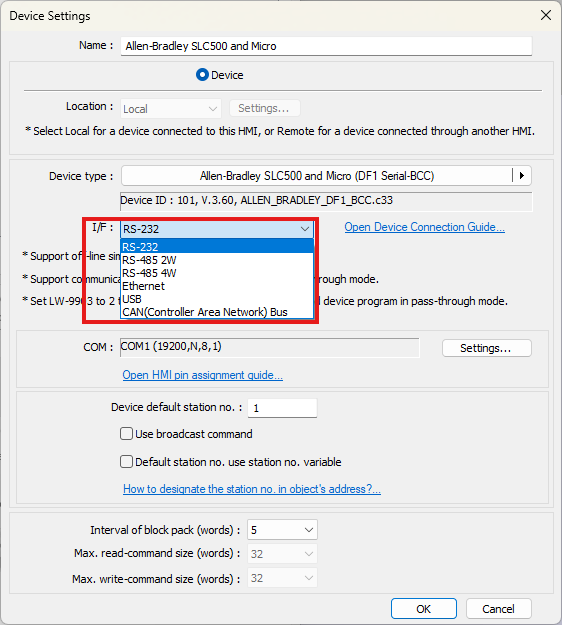Open station no. designation help link
Screen dimensions: 562x625
252,489
